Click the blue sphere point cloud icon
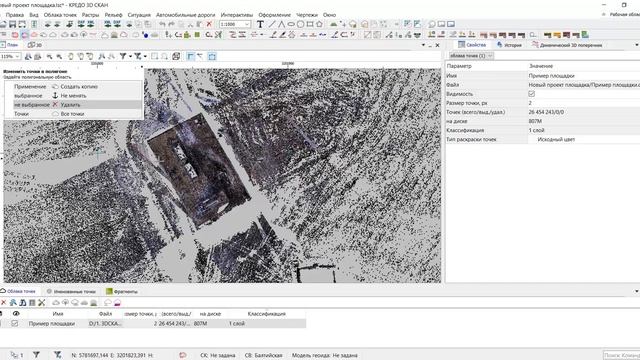The width and height of the screenshot is (640, 360). [145, 35]
